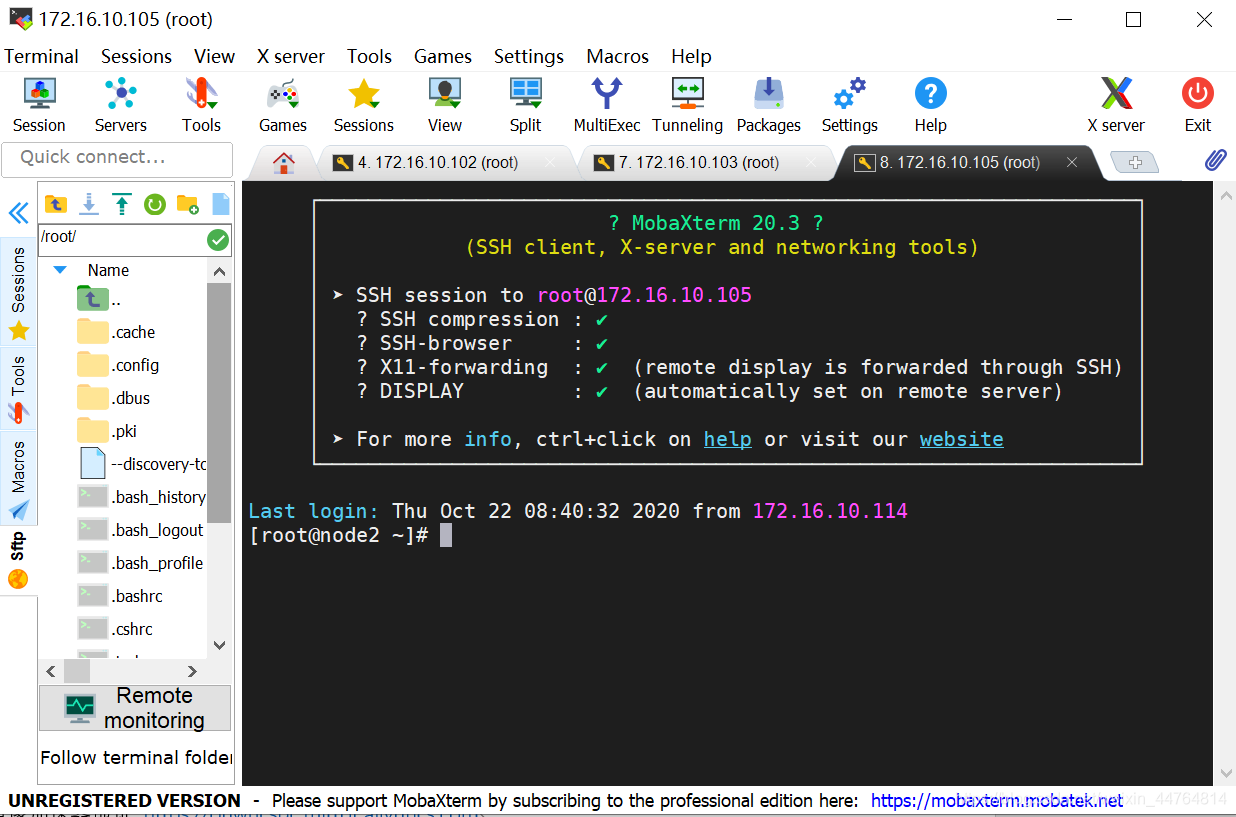The width and height of the screenshot is (1236, 817).
Task: Click the file list scroll down arrow
Action: tap(220, 646)
